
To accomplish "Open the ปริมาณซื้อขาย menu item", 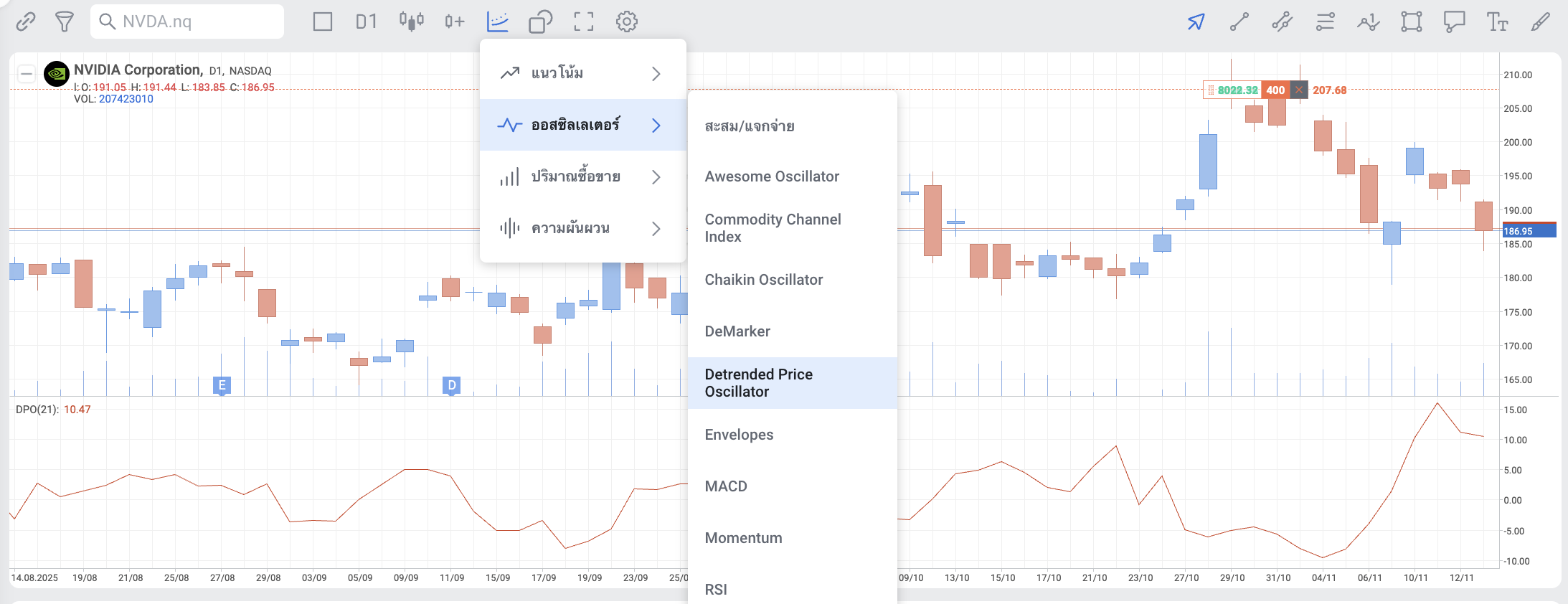I will click(583, 176).
